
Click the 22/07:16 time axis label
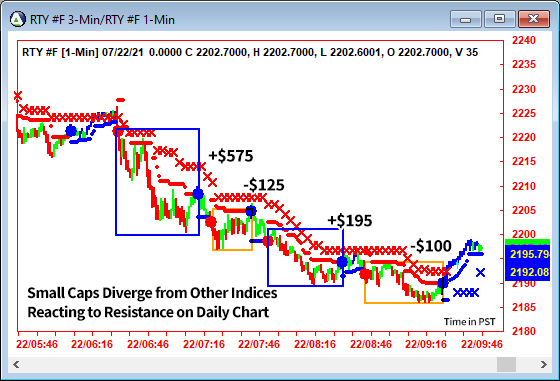pos(204,344)
